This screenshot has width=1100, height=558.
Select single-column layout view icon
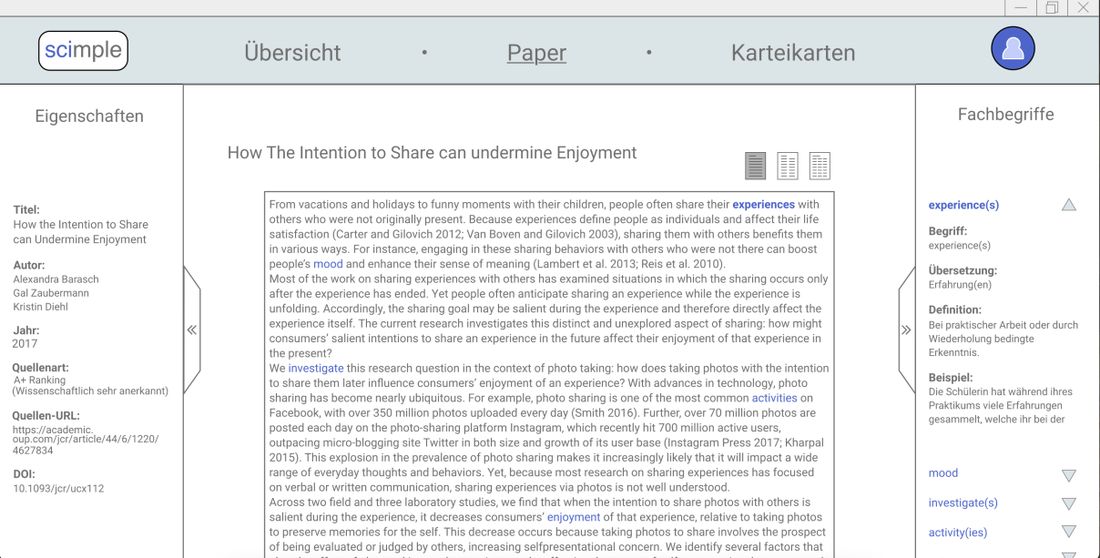point(755,166)
